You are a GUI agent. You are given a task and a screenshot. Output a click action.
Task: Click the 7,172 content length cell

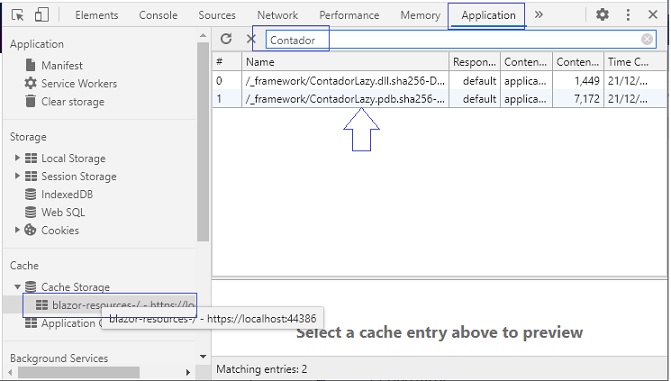point(578,98)
